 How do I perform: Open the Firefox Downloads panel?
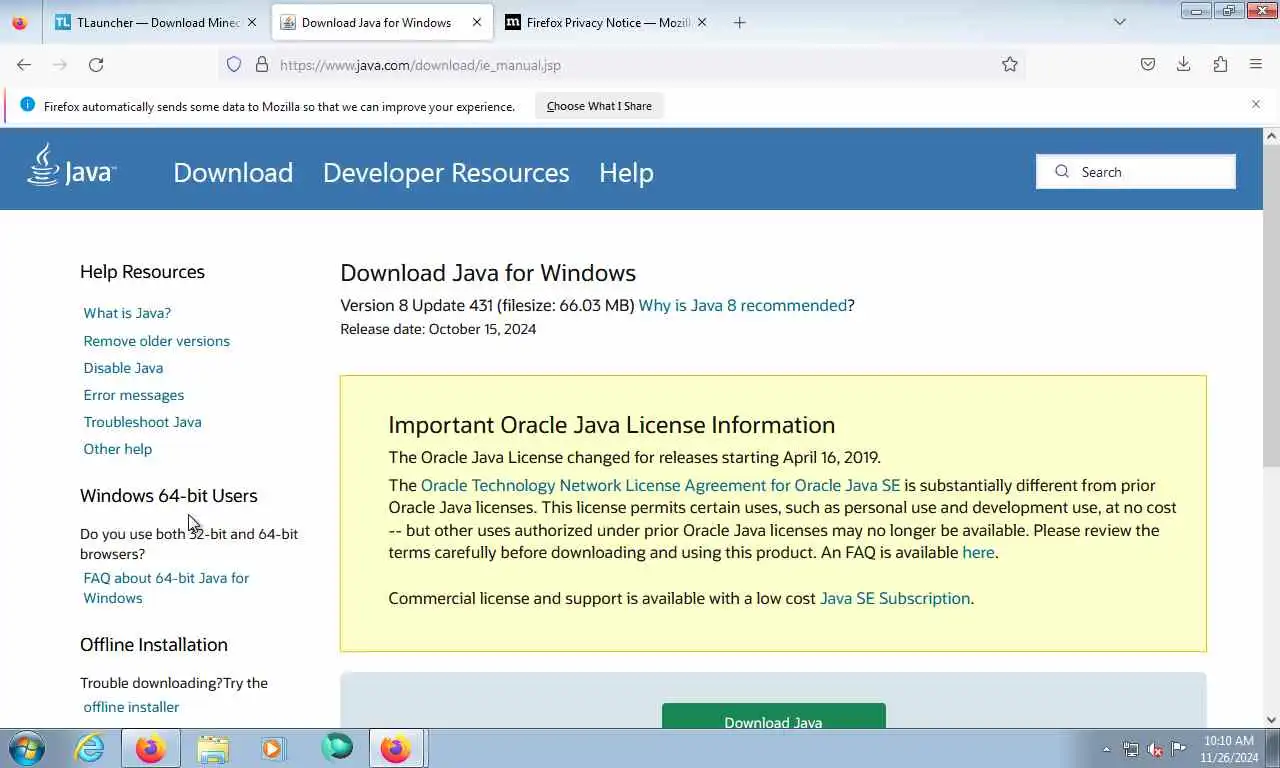coord(1184,65)
